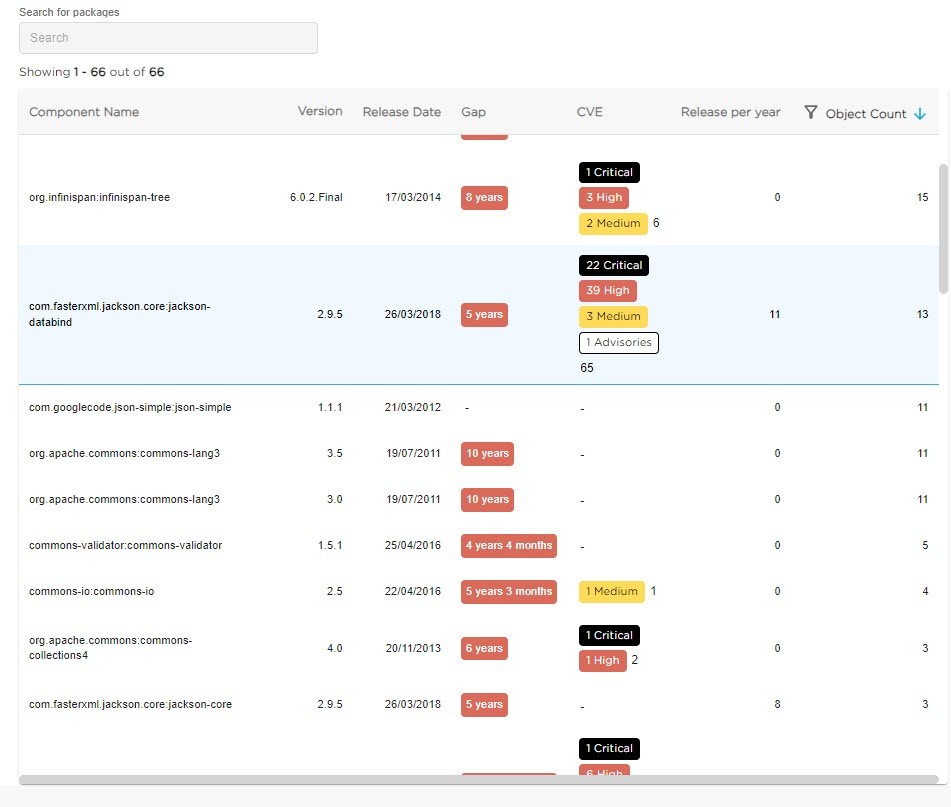This screenshot has height=807, width=951.
Task: Sort the table by Release Date
Action: click(x=402, y=112)
